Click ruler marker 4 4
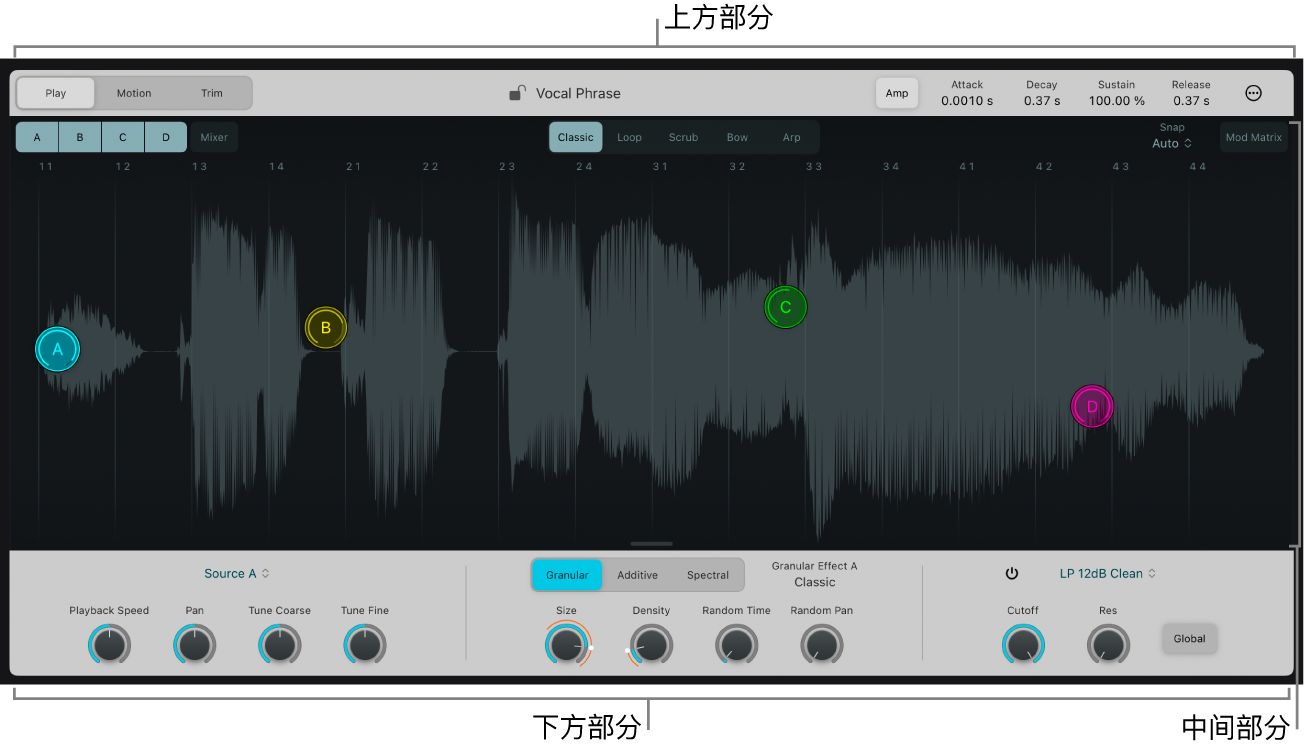1306x747 pixels. 1198,166
